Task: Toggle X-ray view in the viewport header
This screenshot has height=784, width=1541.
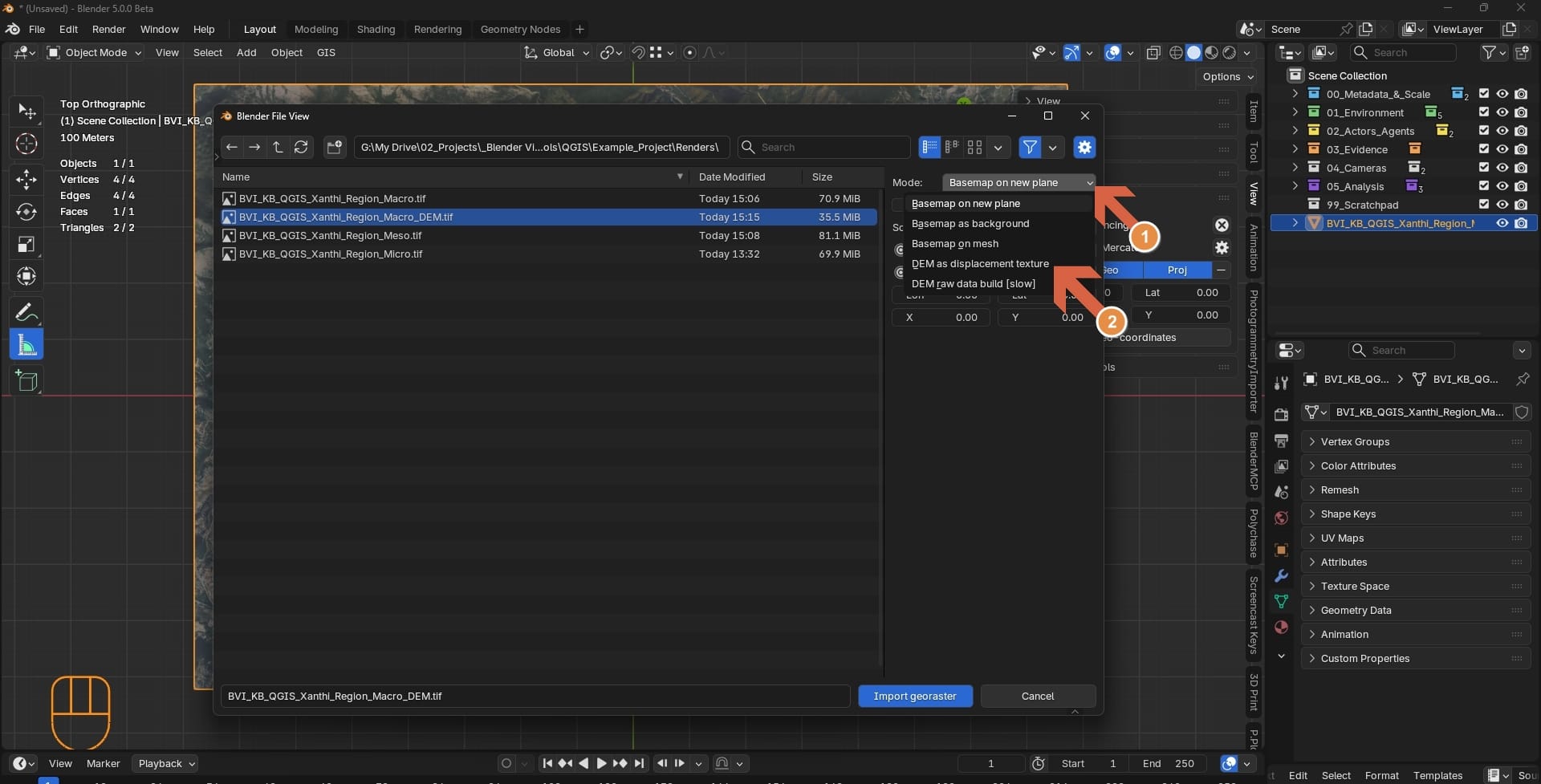Action: coord(1153,52)
